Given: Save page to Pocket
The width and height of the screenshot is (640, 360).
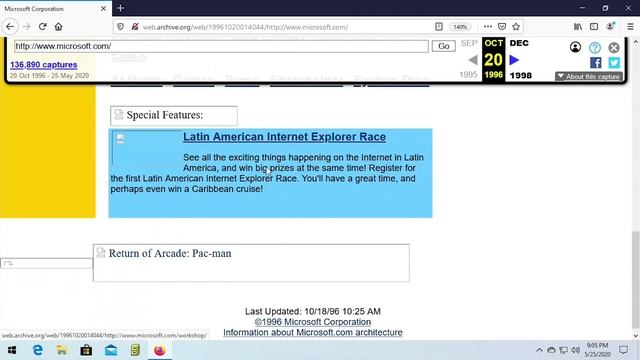Looking at the screenshot, I should point(502,27).
